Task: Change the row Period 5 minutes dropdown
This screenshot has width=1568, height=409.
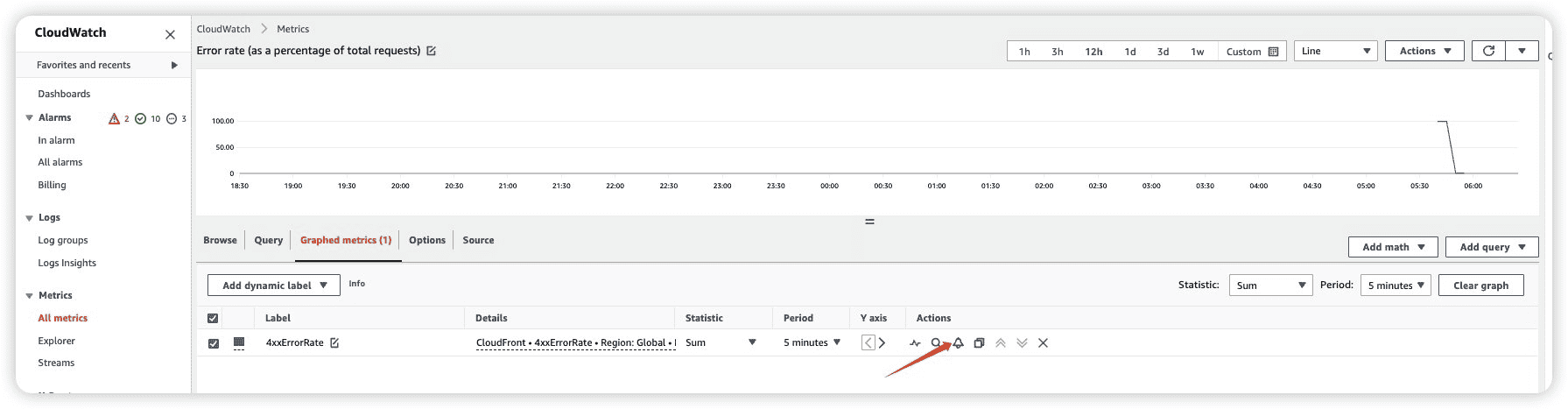Action: 812,342
